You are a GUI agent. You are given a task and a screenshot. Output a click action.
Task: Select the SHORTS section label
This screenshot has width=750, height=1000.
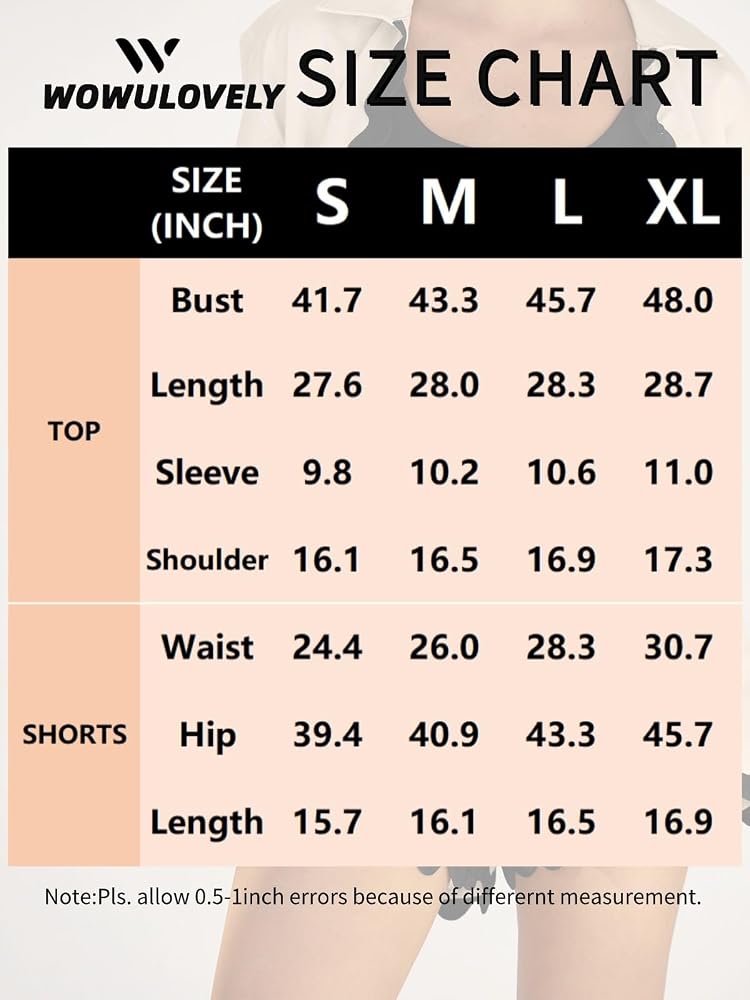[x=75, y=735]
